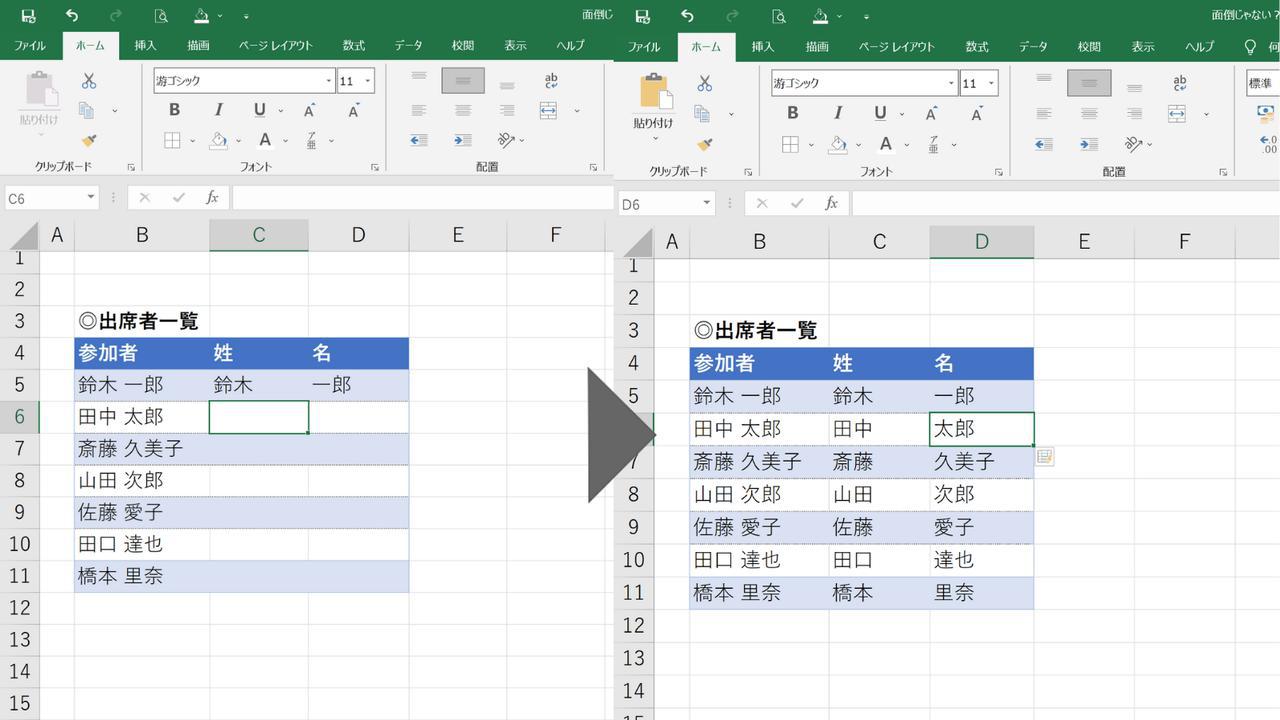The image size is (1280, 720).
Task: Click cell C7 beside 斎藤 久美子 left window
Action: point(259,449)
